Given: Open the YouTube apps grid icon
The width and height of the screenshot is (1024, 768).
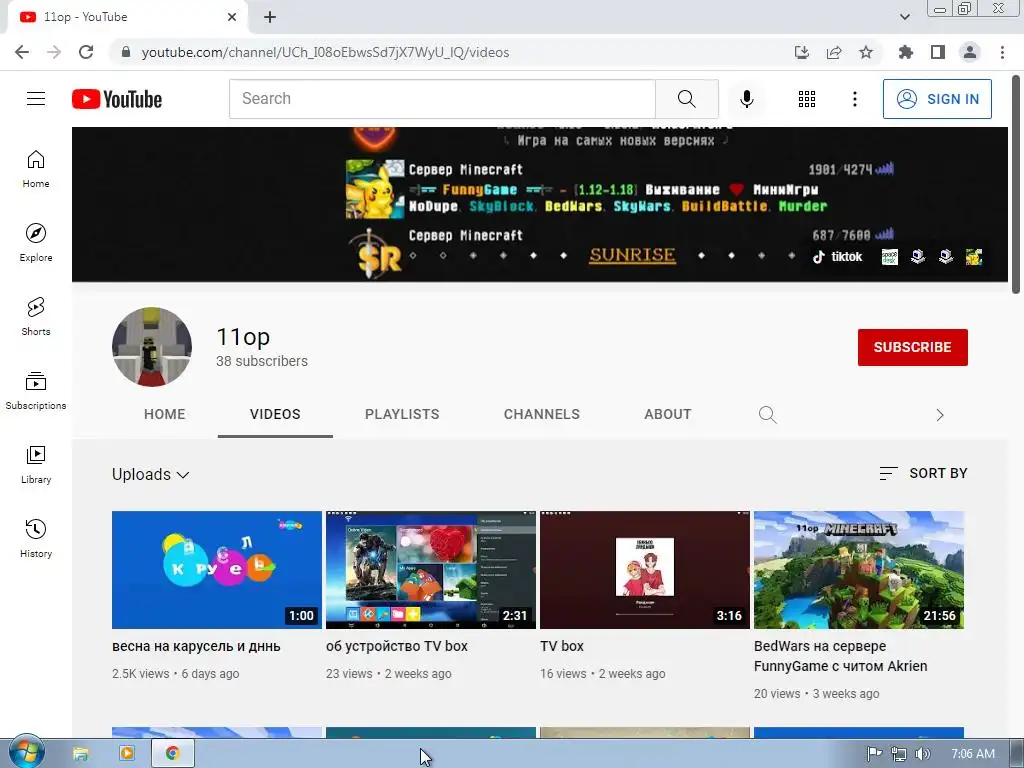Looking at the screenshot, I should click(x=807, y=99).
